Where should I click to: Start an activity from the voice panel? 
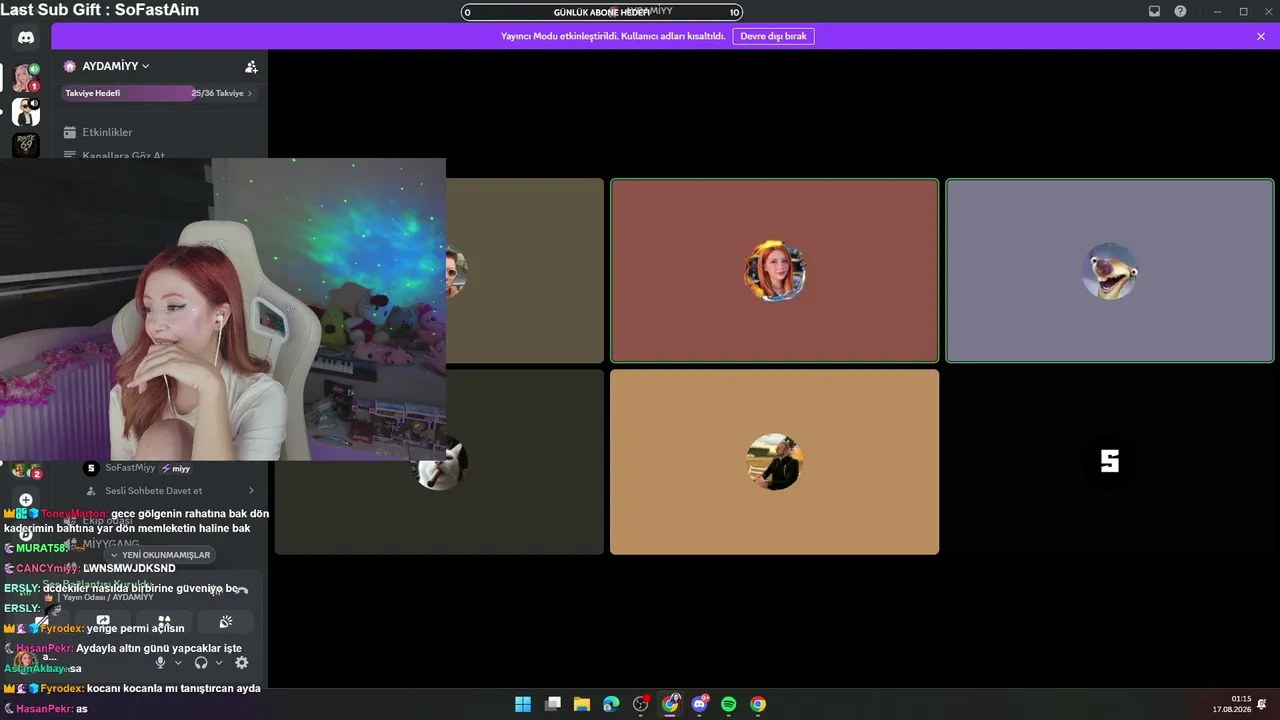click(164, 621)
